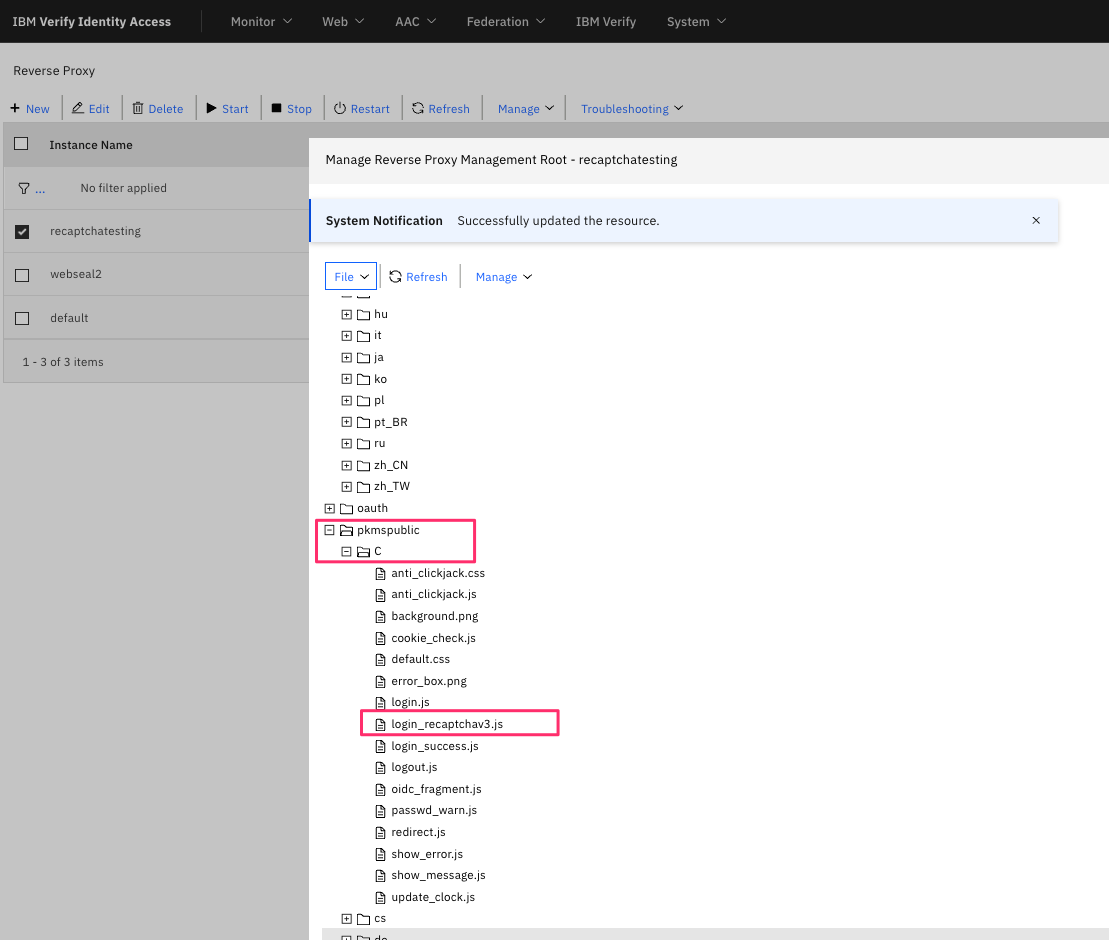Select the passwd_warn.js file
This screenshot has width=1109, height=940.
(x=434, y=811)
